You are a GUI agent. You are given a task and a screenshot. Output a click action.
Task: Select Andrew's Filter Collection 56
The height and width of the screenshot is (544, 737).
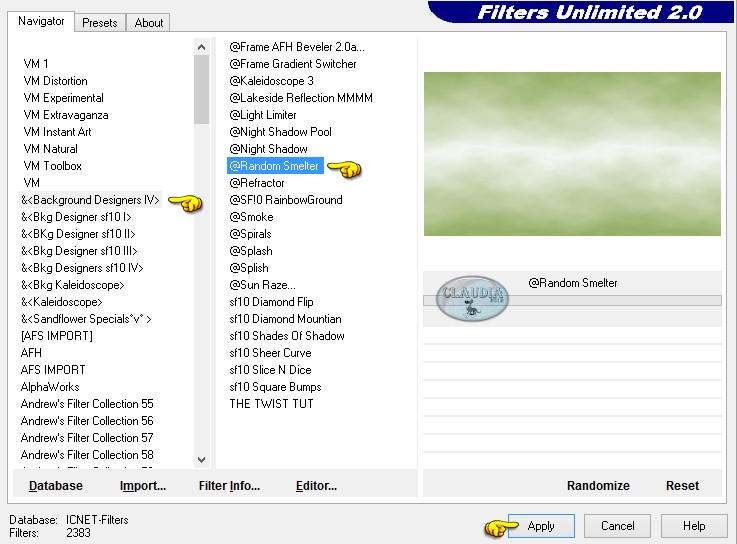[87, 420]
